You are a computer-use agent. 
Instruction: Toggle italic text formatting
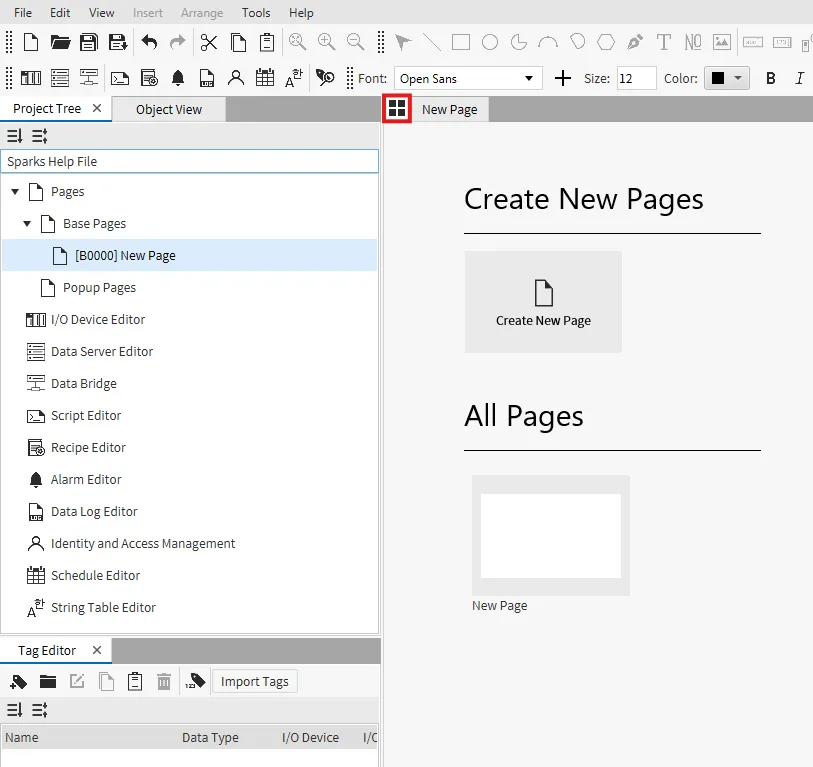point(798,78)
